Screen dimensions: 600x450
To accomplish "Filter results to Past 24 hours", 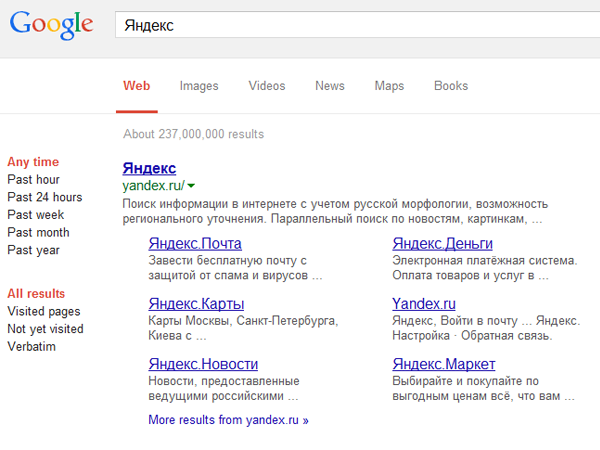I will pos(44,197).
